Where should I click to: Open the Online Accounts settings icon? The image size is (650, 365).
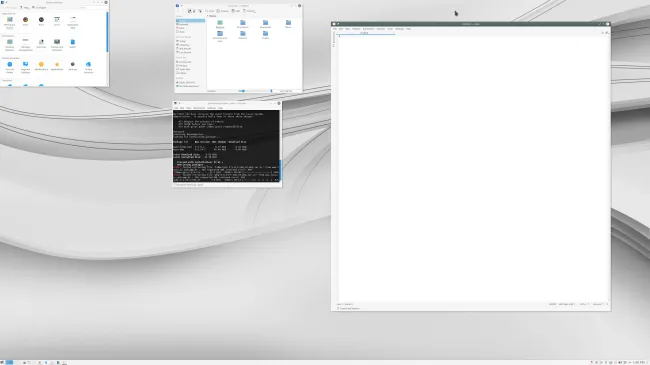[88, 68]
